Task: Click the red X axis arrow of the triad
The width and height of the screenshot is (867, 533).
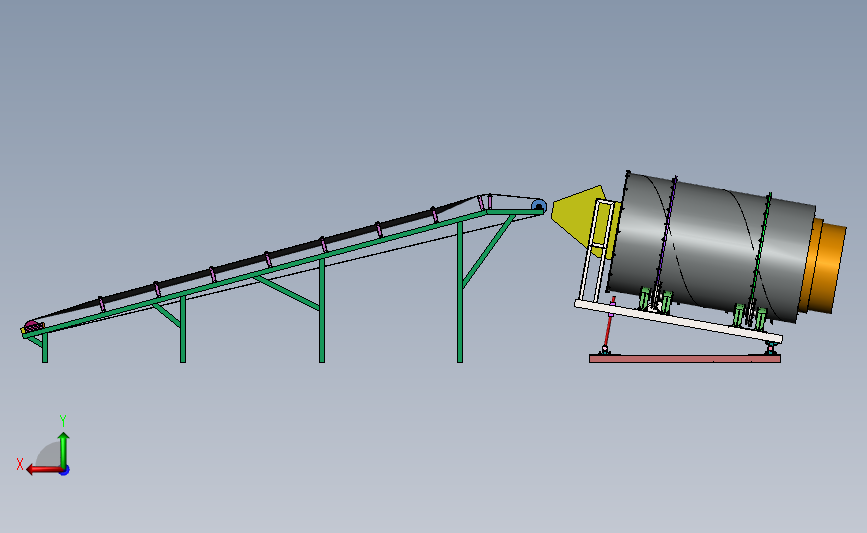Action: tap(44, 470)
